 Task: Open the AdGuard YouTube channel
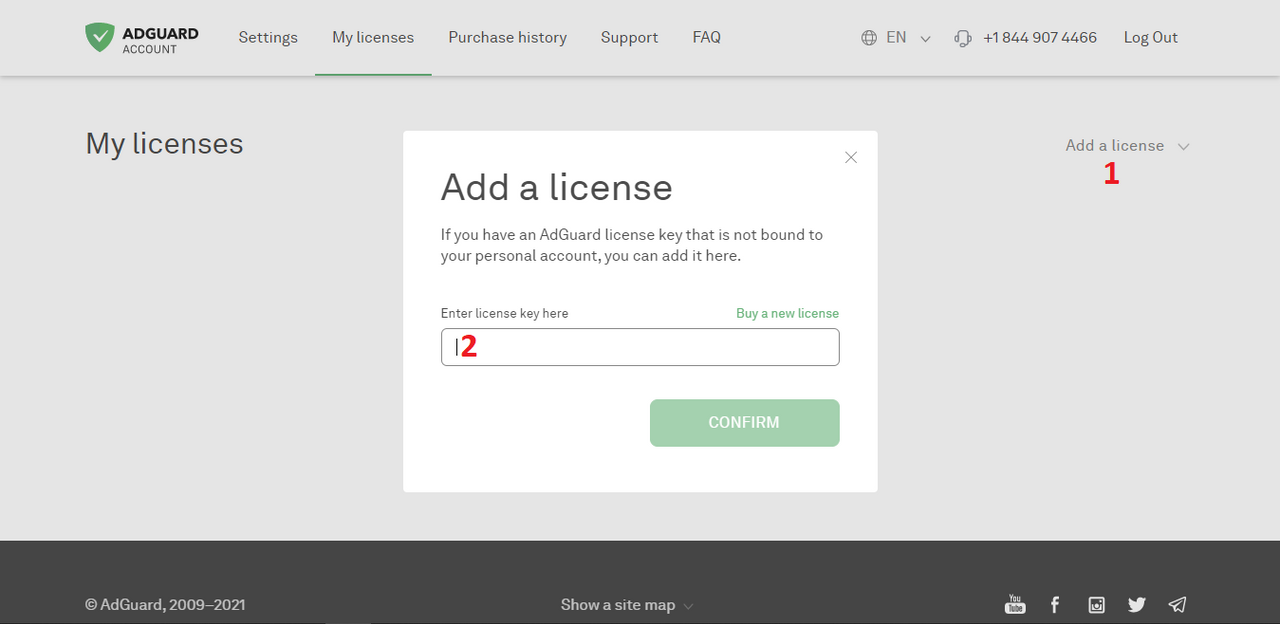pyautogui.click(x=1015, y=604)
